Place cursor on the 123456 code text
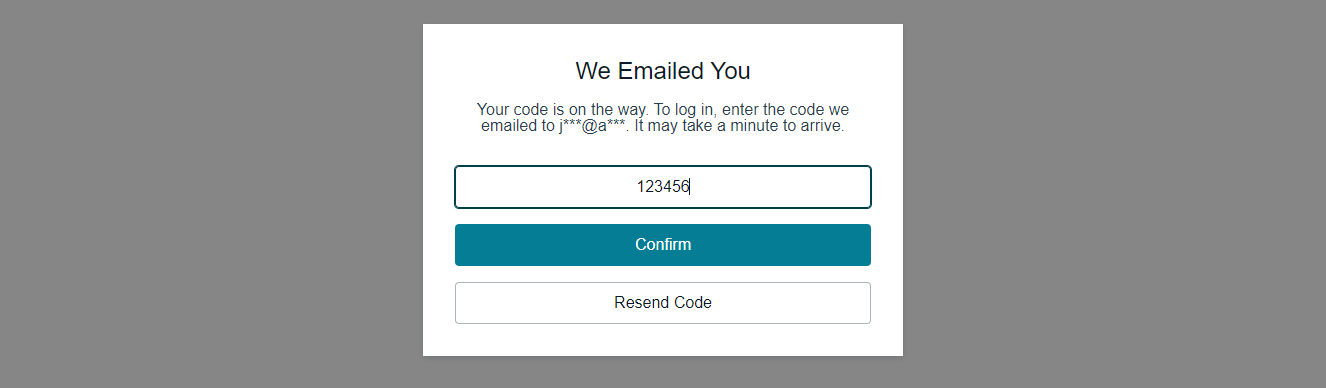Screen dimensions: 1326x388 pyautogui.click(x=663, y=186)
